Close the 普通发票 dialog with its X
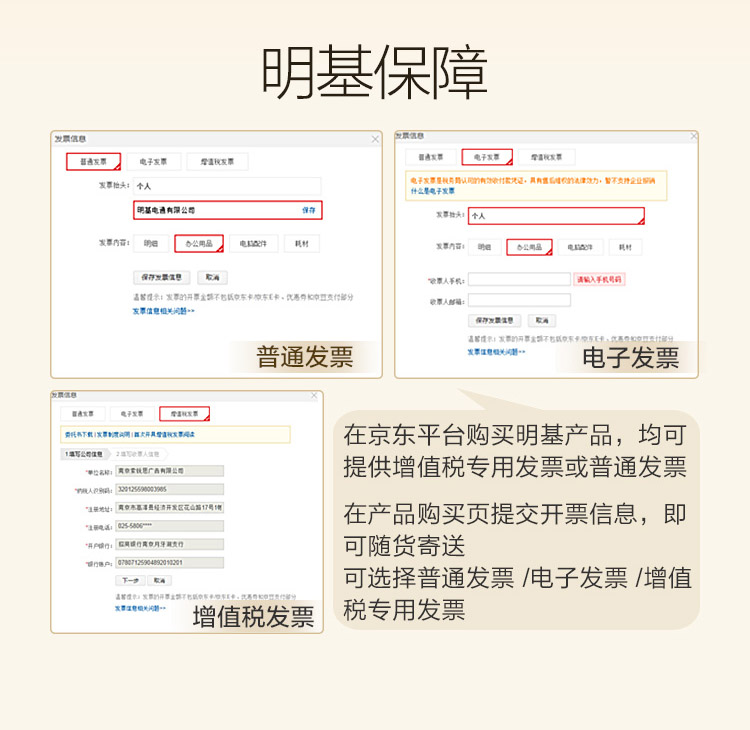 [x=375, y=139]
